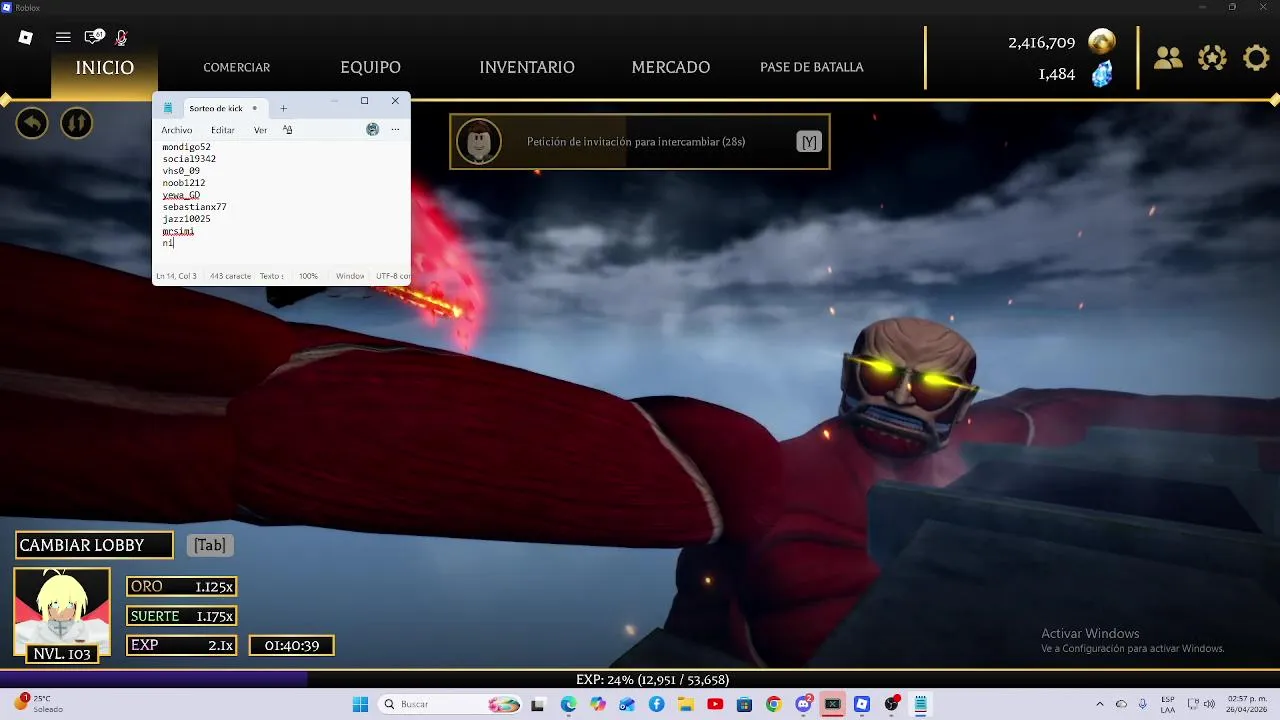Click the [Tab] key hint
Image resolution: width=1280 pixels, height=720 pixels.
coord(210,545)
